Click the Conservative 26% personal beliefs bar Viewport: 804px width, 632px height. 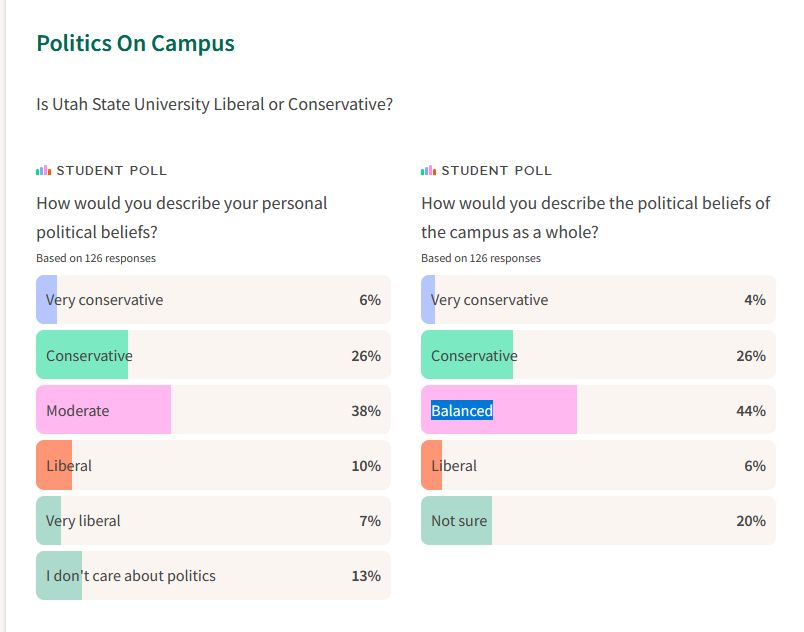(213, 355)
